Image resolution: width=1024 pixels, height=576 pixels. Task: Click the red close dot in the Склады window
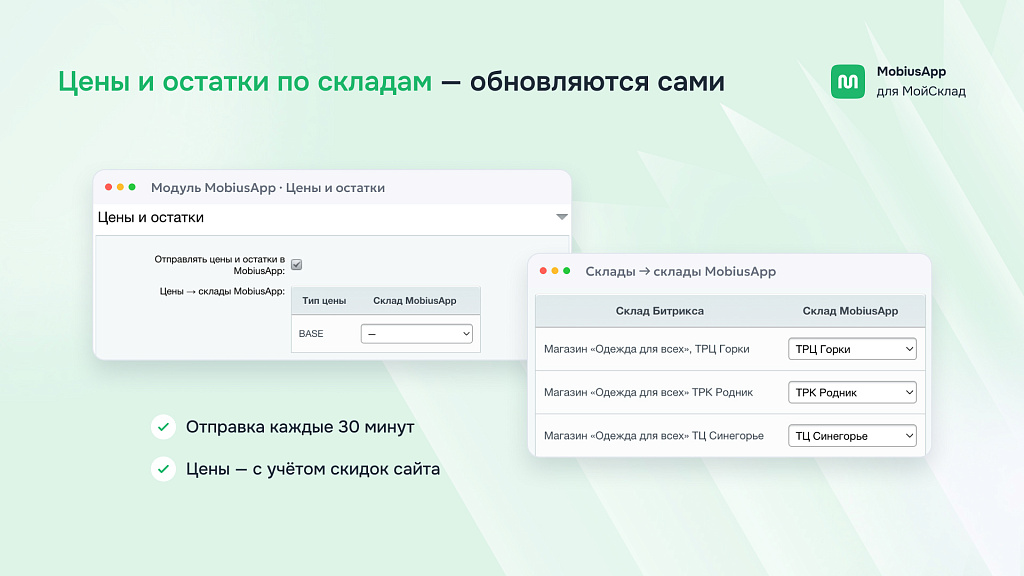tap(543, 271)
